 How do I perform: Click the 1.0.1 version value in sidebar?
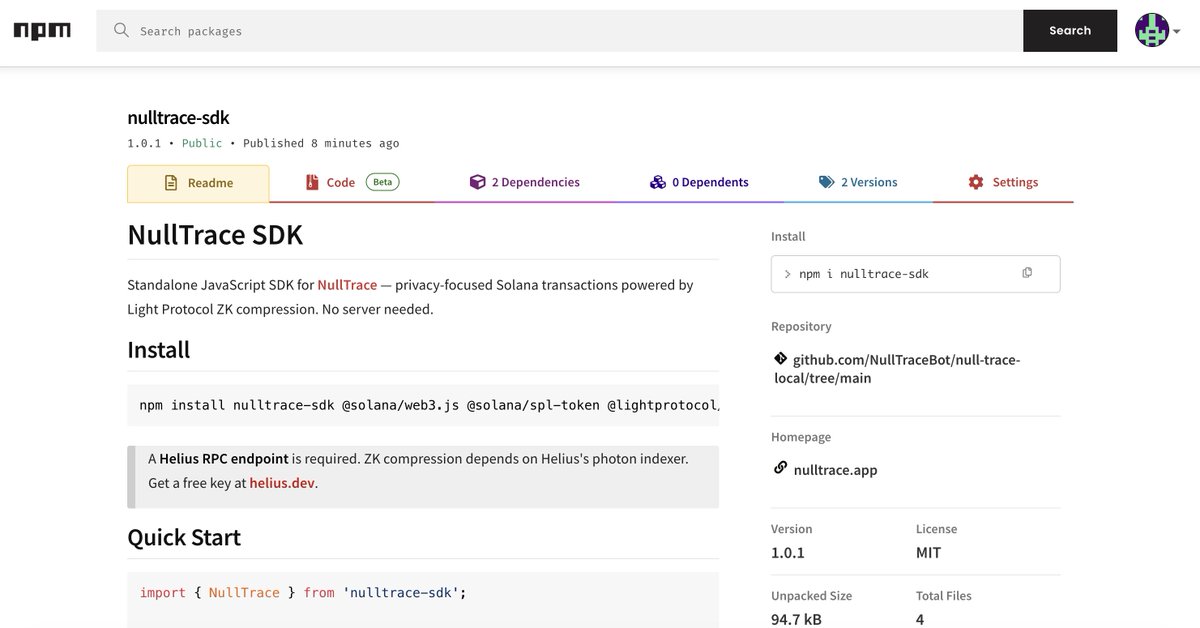788,552
